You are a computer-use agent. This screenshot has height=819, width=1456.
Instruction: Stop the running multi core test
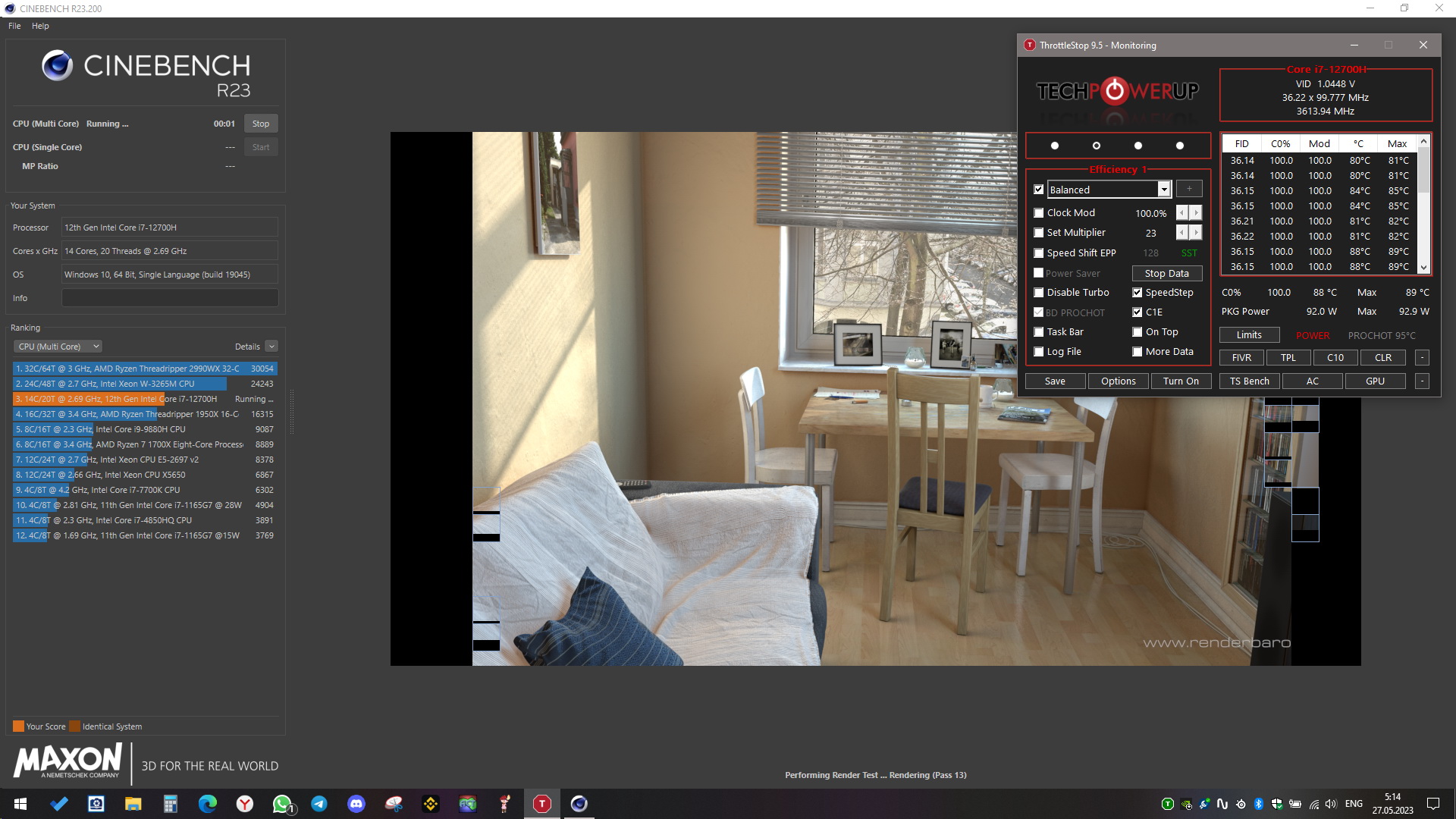pyautogui.click(x=261, y=124)
